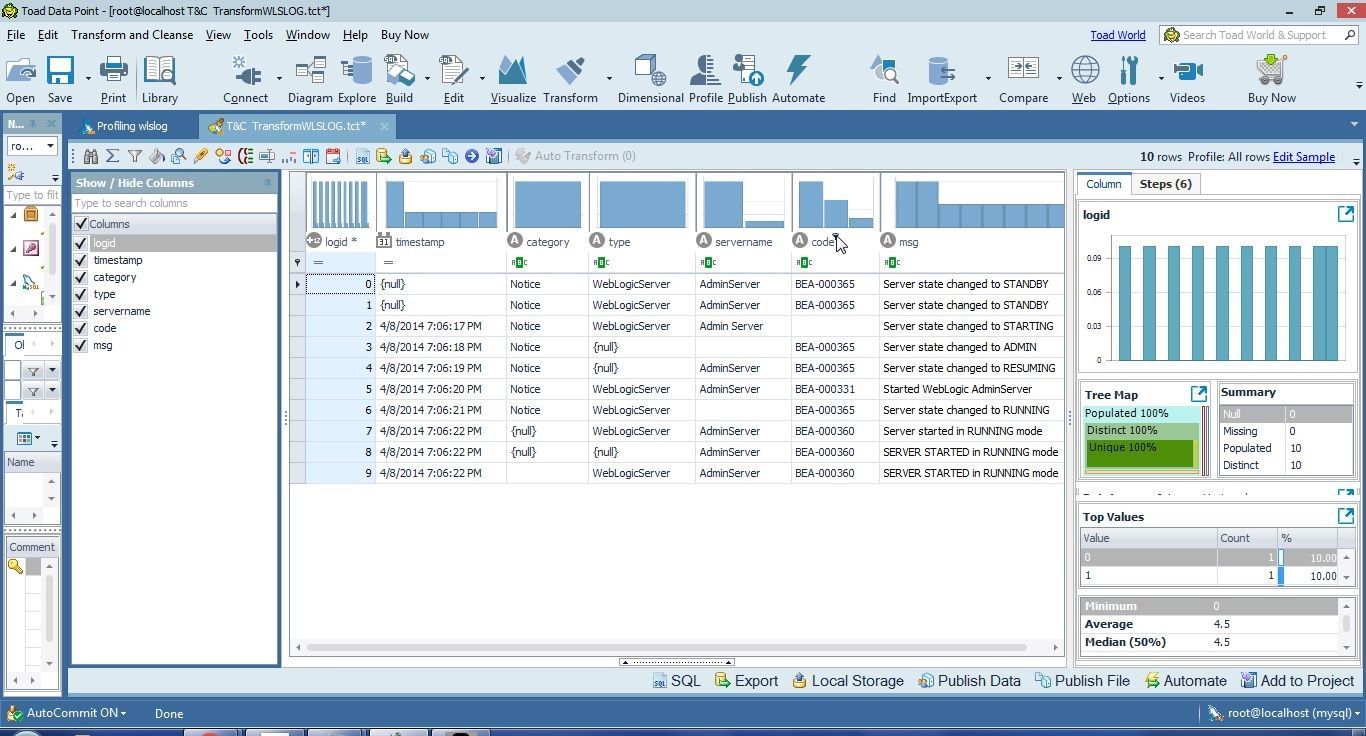The image size is (1366, 736).
Task: Click the Publish Data button
Action: (969, 681)
